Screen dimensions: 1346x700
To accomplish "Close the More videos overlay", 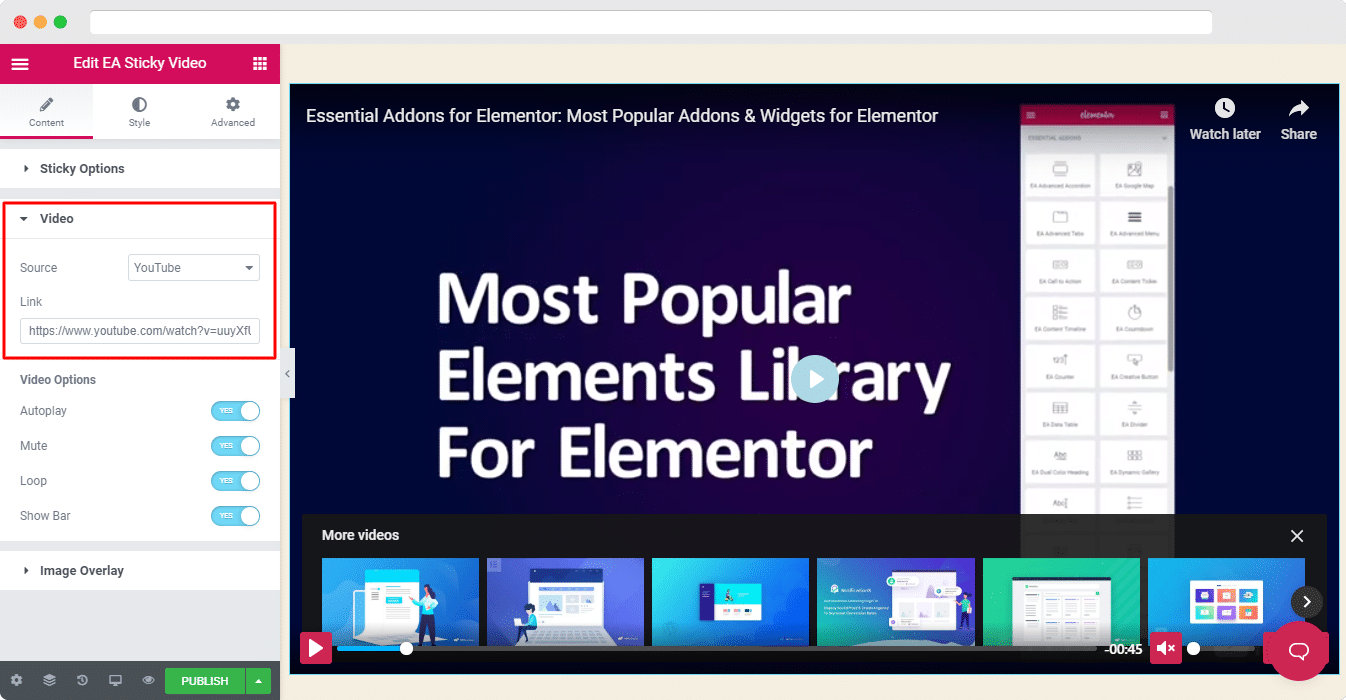I will click(x=1297, y=536).
